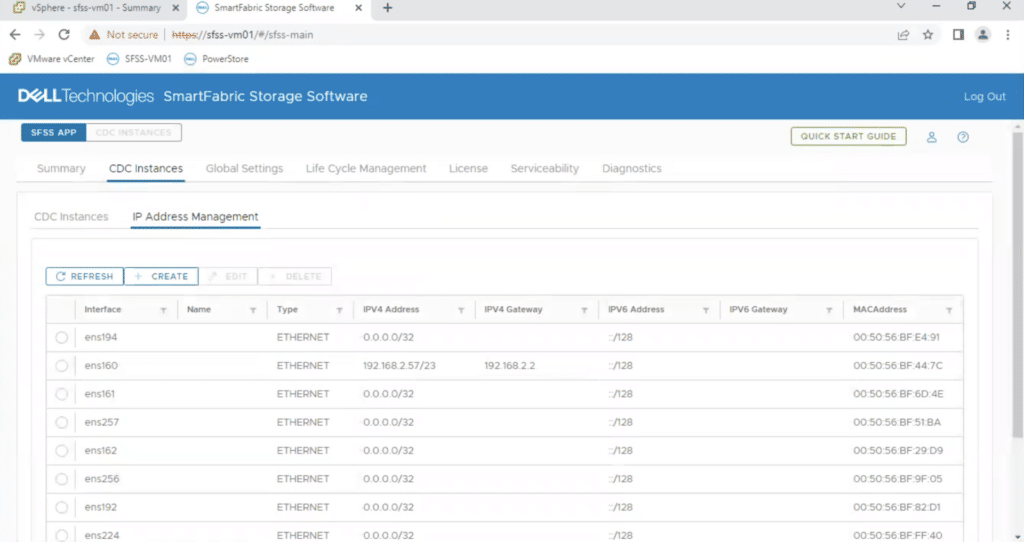The height and width of the screenshot is (542, 1024).
Task: Filter the Interface column
Action: (x=163, y=310)
